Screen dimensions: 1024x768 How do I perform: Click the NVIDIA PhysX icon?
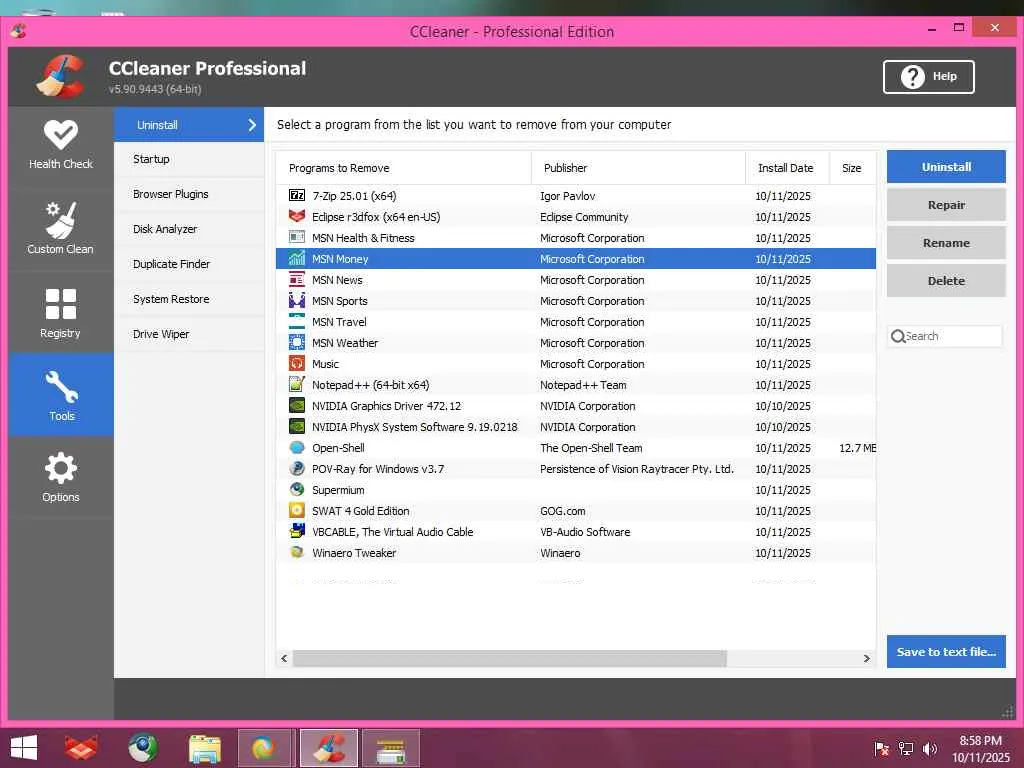296,426
